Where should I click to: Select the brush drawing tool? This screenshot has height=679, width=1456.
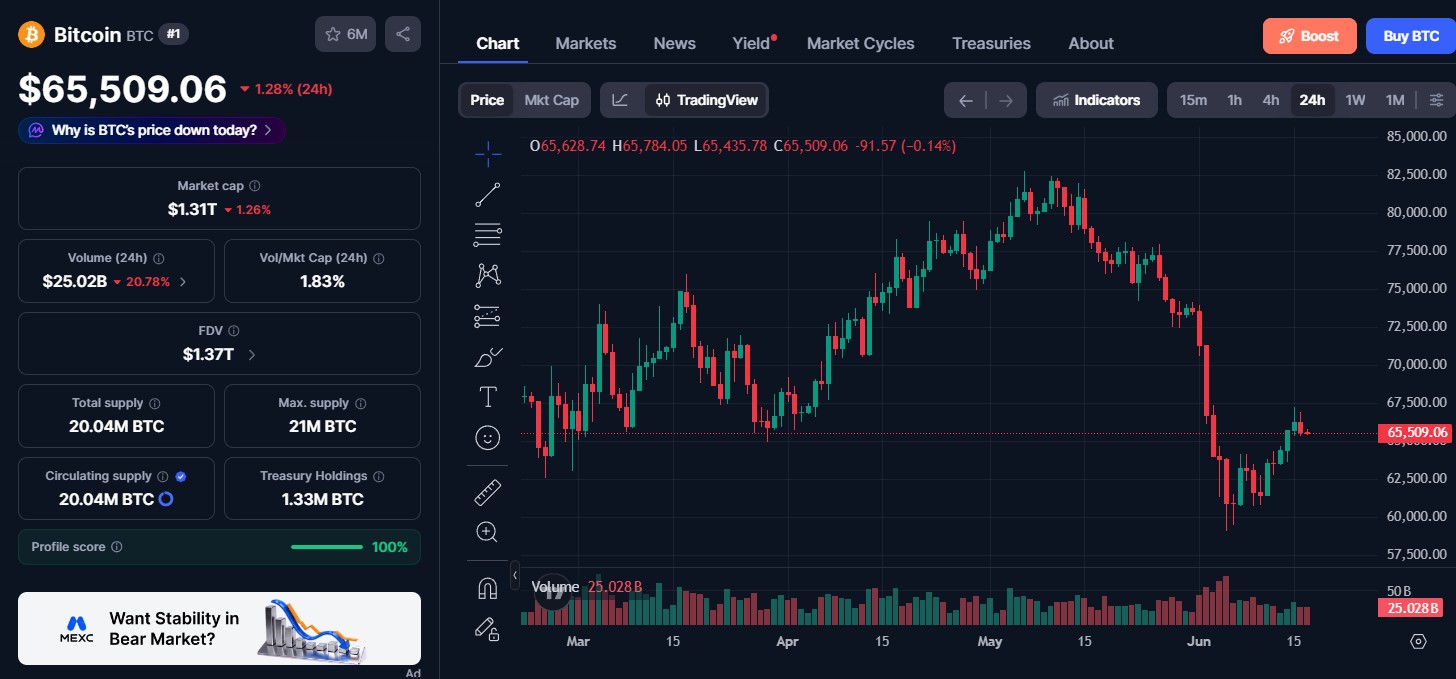[488, 356]
